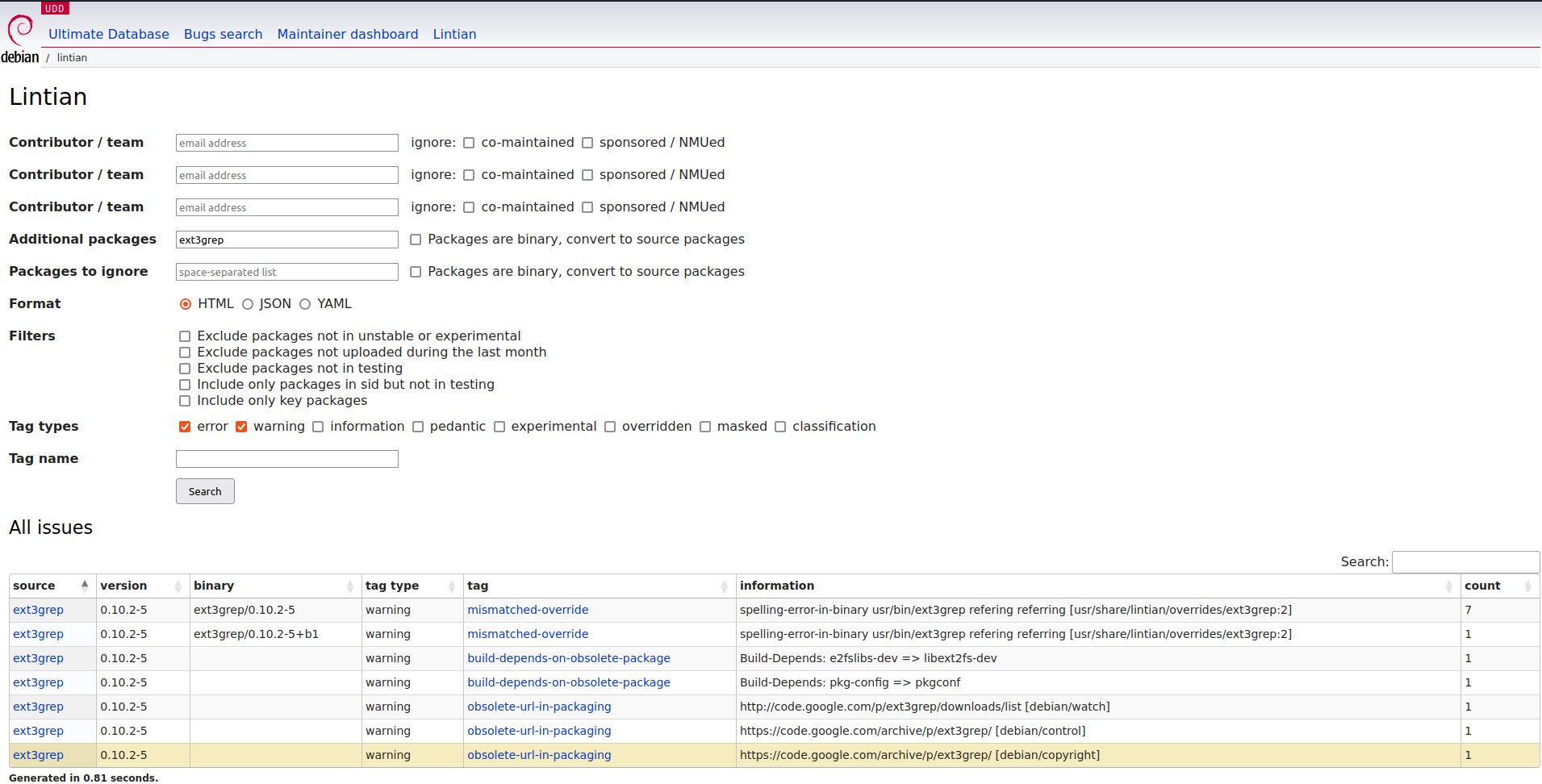1542x784 pixels.
Task: Enable Exclude packages not in unstable or experimental
Action: [185, 336]
